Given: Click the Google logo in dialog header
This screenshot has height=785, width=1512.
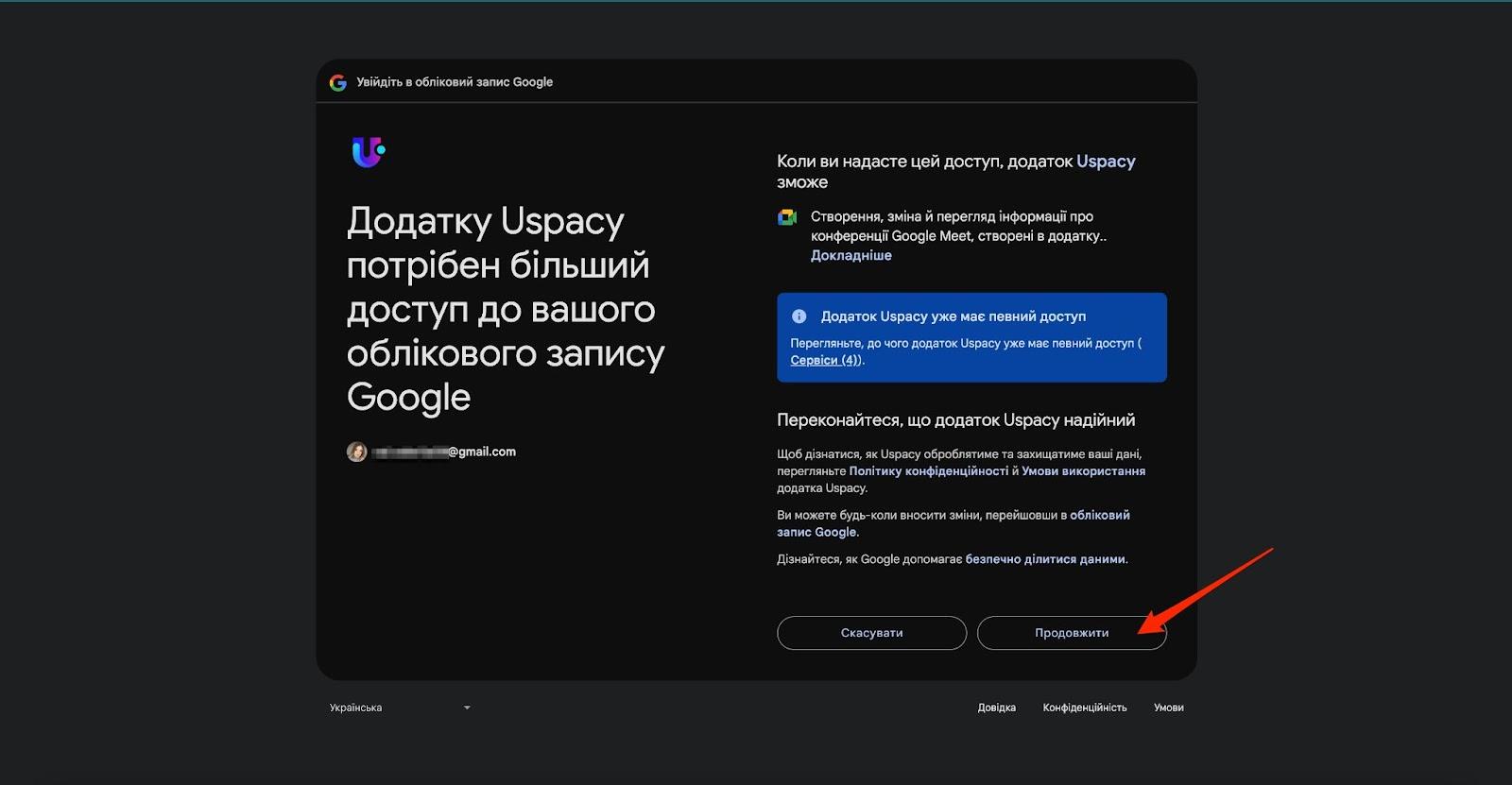Looking at the screenshot, I should click(x=337, y=82).
